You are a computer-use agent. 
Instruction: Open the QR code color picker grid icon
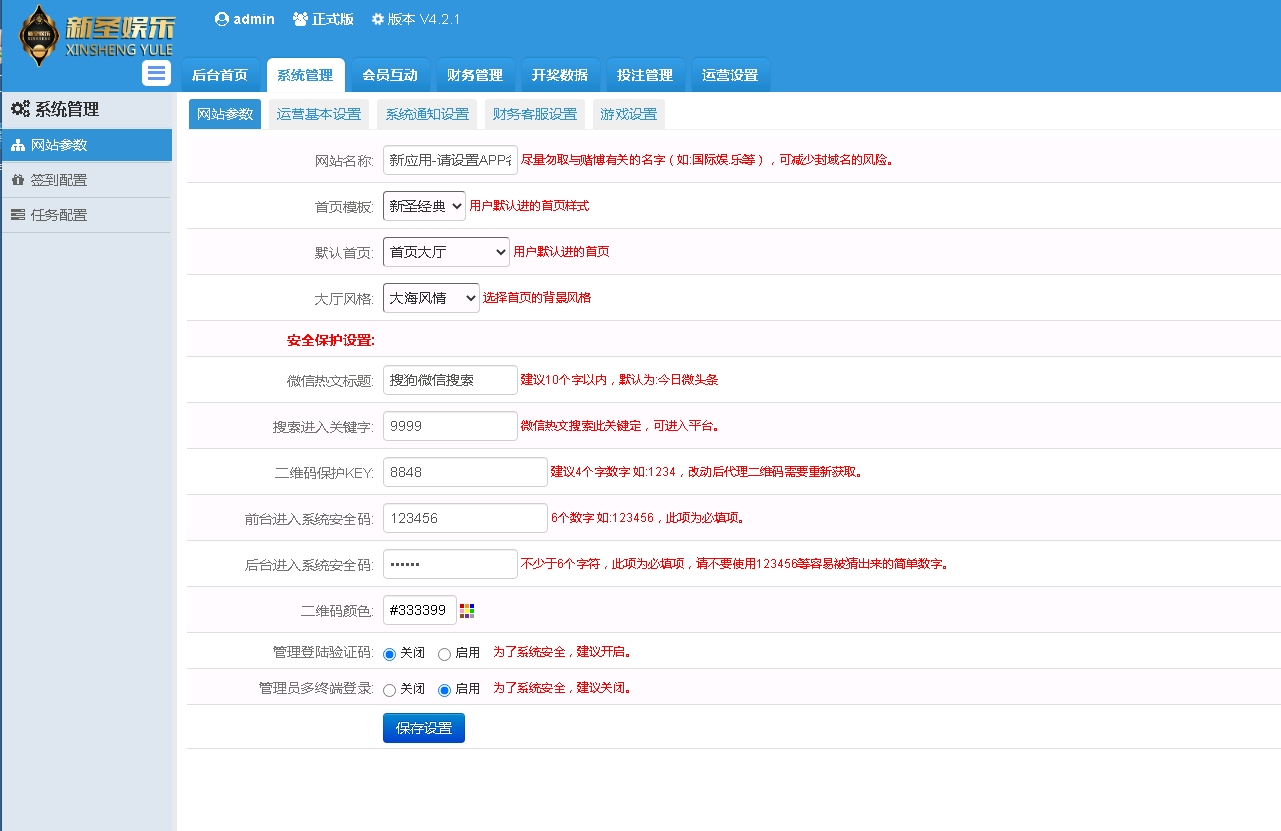pos(467,610)
